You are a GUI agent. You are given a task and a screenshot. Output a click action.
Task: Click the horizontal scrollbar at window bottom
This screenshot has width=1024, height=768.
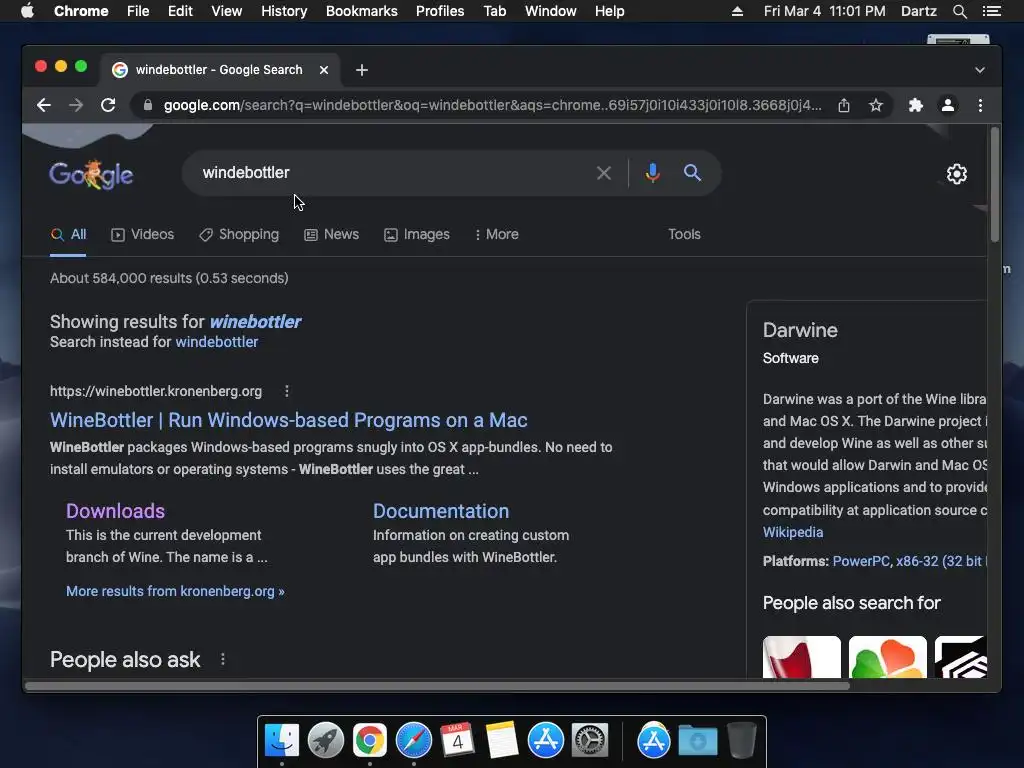point(438,686)
